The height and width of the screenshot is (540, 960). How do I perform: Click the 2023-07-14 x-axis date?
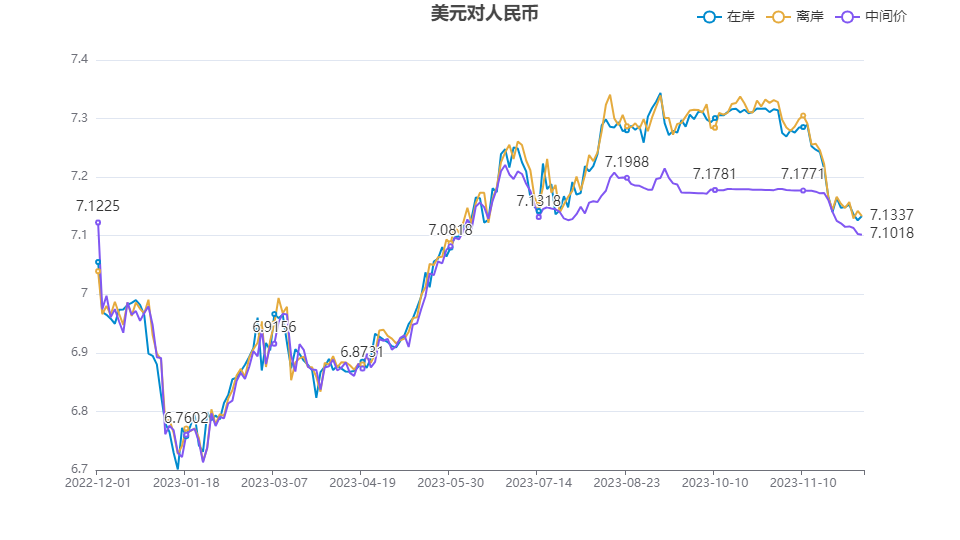coord(537,482)
